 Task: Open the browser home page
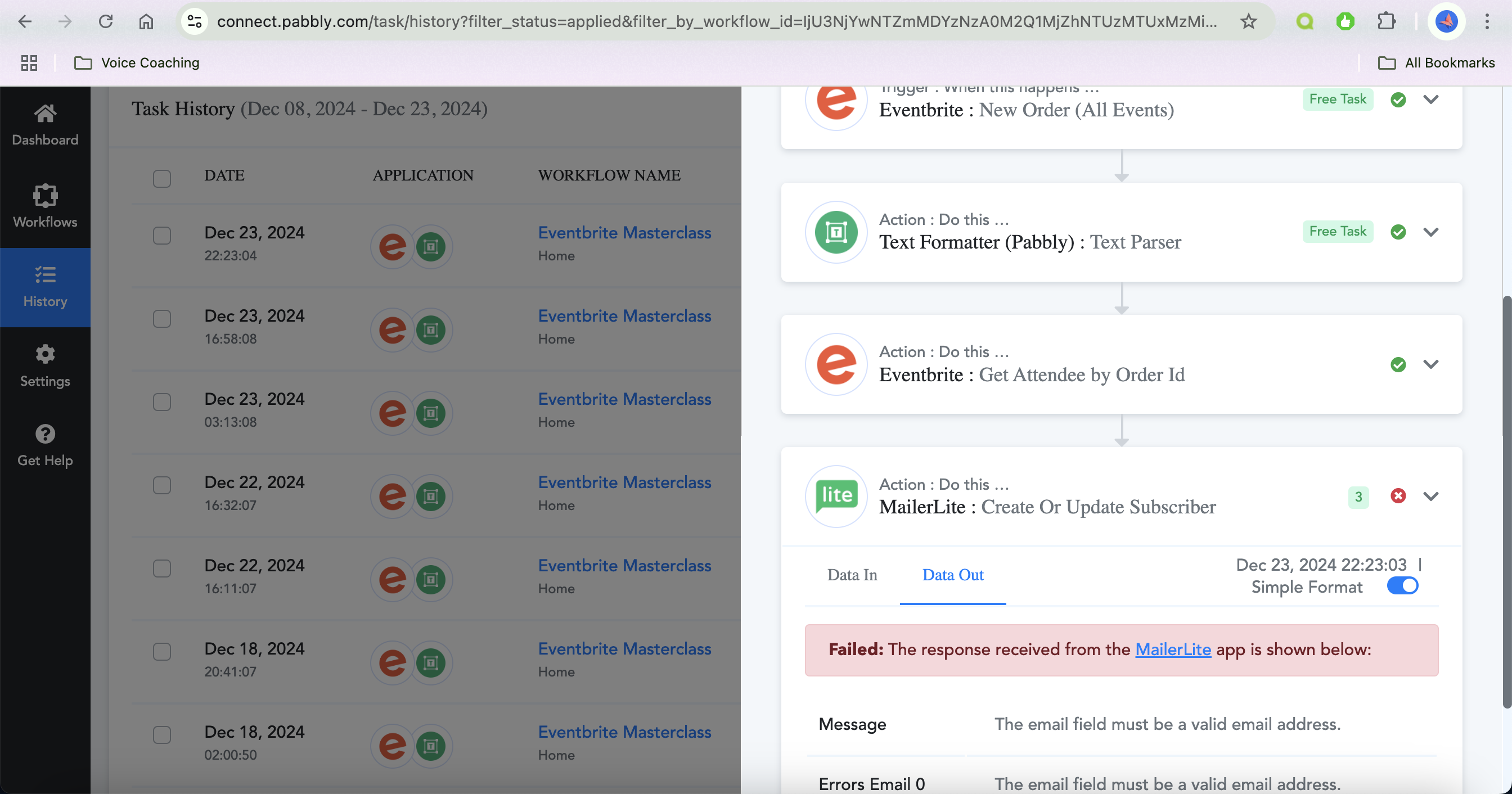146,22
